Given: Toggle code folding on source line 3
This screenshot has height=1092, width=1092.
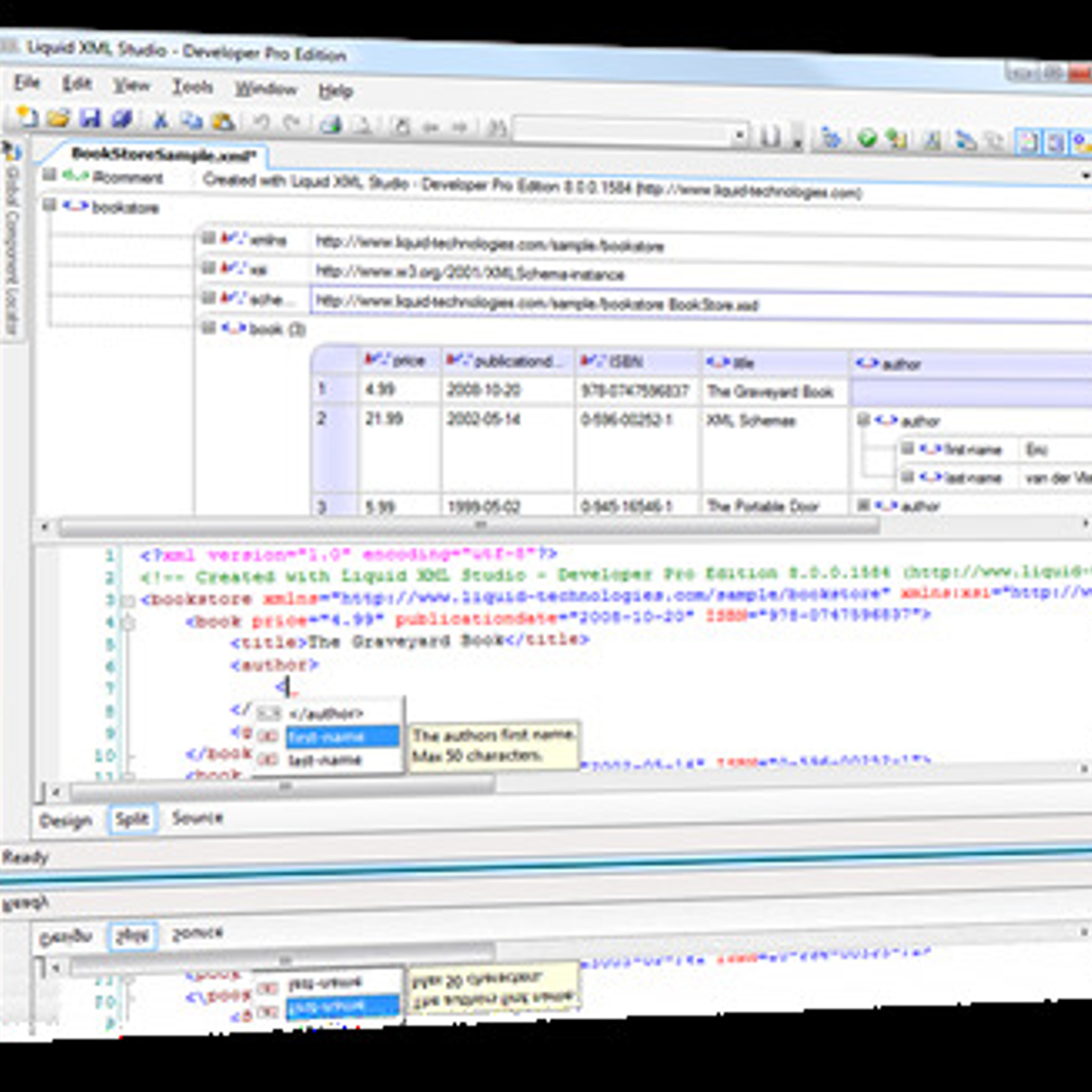Looking at the screenshot, I should (128, 602).
